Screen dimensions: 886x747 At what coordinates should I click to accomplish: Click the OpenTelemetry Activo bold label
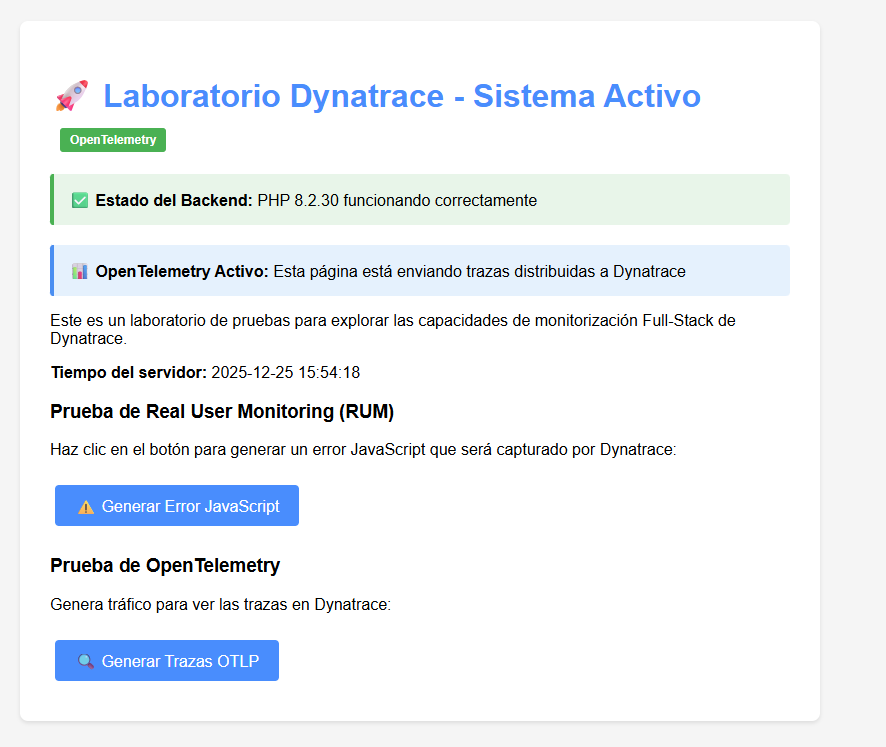[x=182, y=271]
